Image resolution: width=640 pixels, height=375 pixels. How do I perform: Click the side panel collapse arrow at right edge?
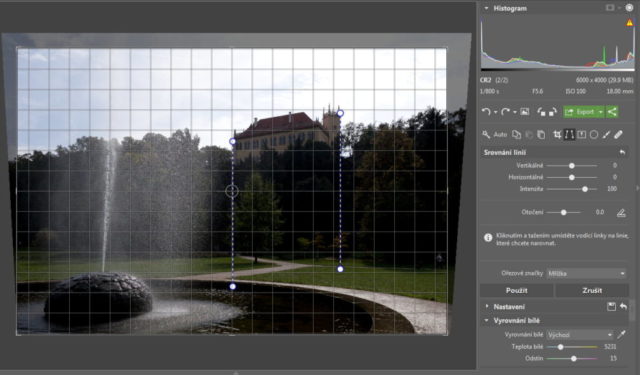(637, 188)
